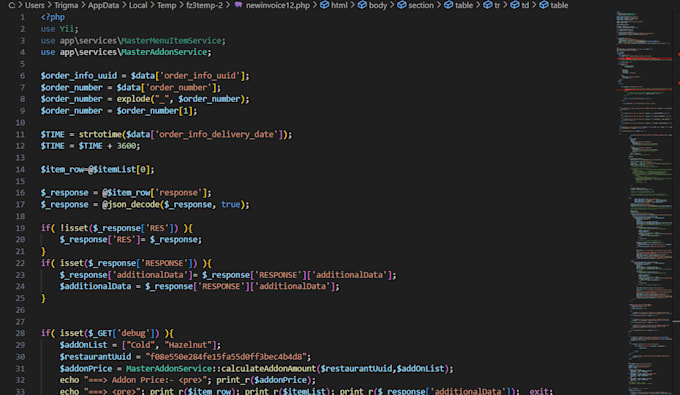The image size is (680, 395).
Task: Click line number 22 in the gutter
Action: pos(20,263)
